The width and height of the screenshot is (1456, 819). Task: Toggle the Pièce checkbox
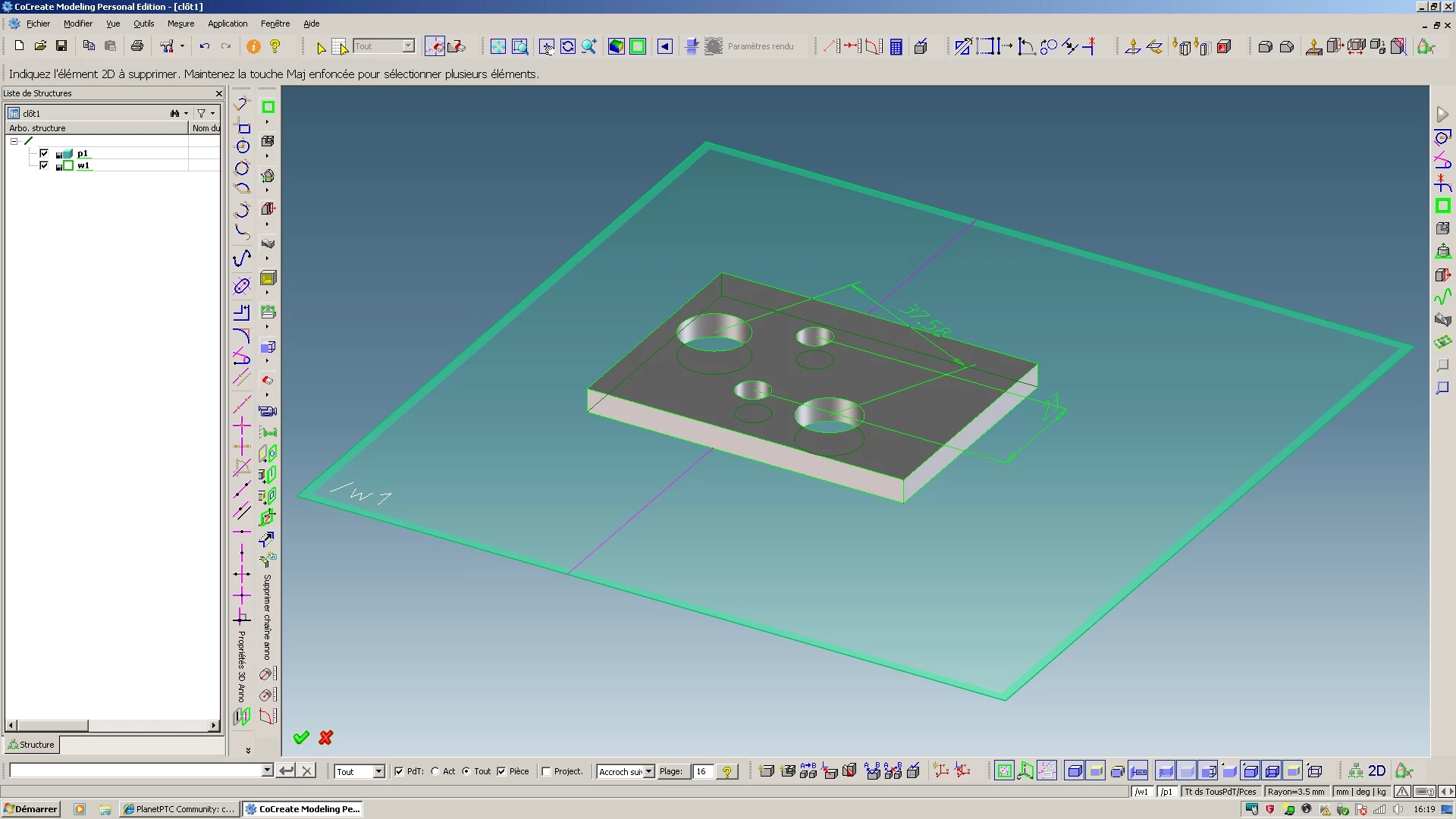(x=501, y=771)
